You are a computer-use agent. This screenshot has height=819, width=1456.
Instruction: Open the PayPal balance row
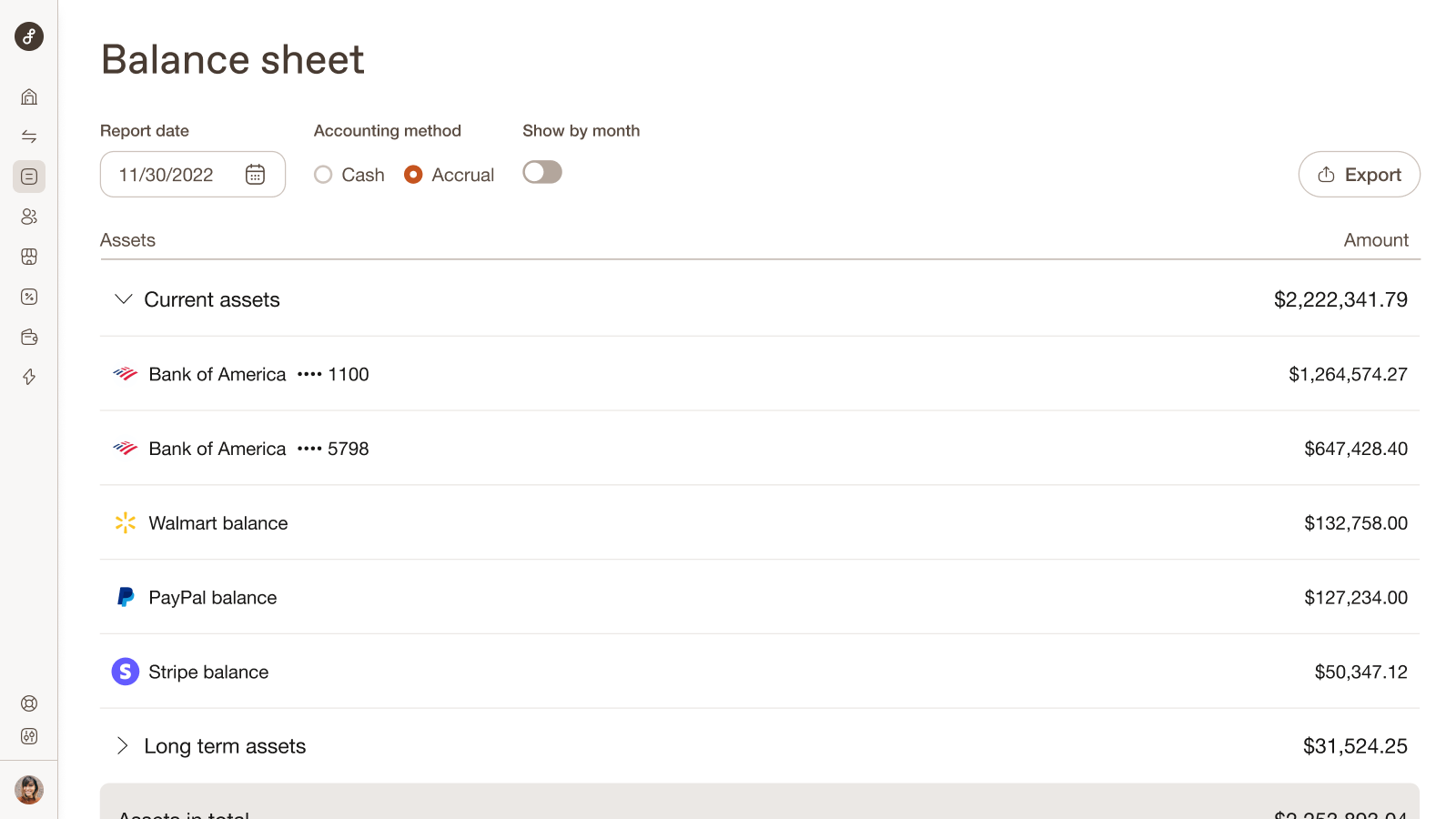click(213, 597)
